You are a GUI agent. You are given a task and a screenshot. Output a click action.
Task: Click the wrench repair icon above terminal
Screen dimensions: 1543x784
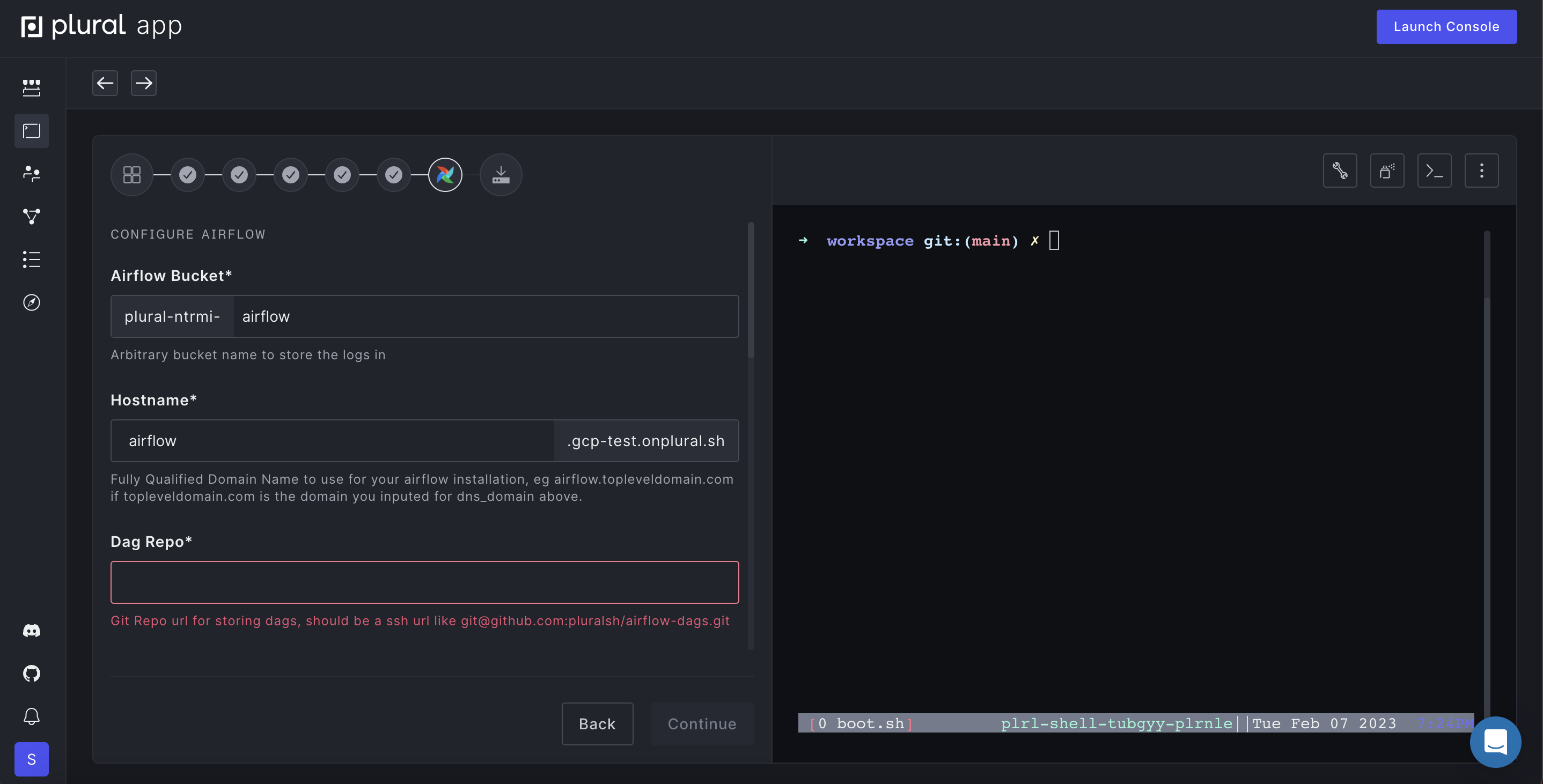1339,171
